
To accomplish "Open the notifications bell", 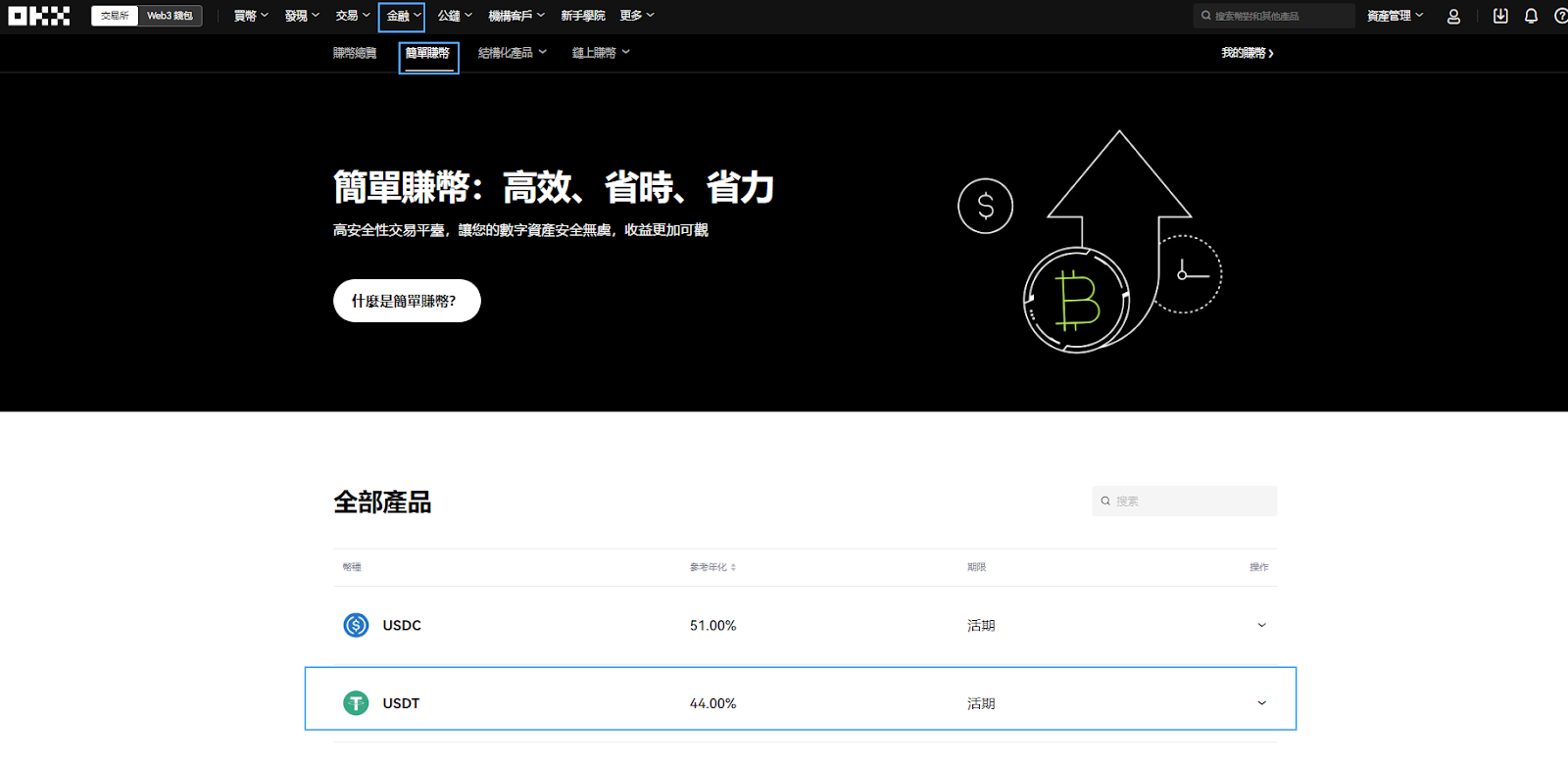I will pyautogui.click(x=1531, y=16).
